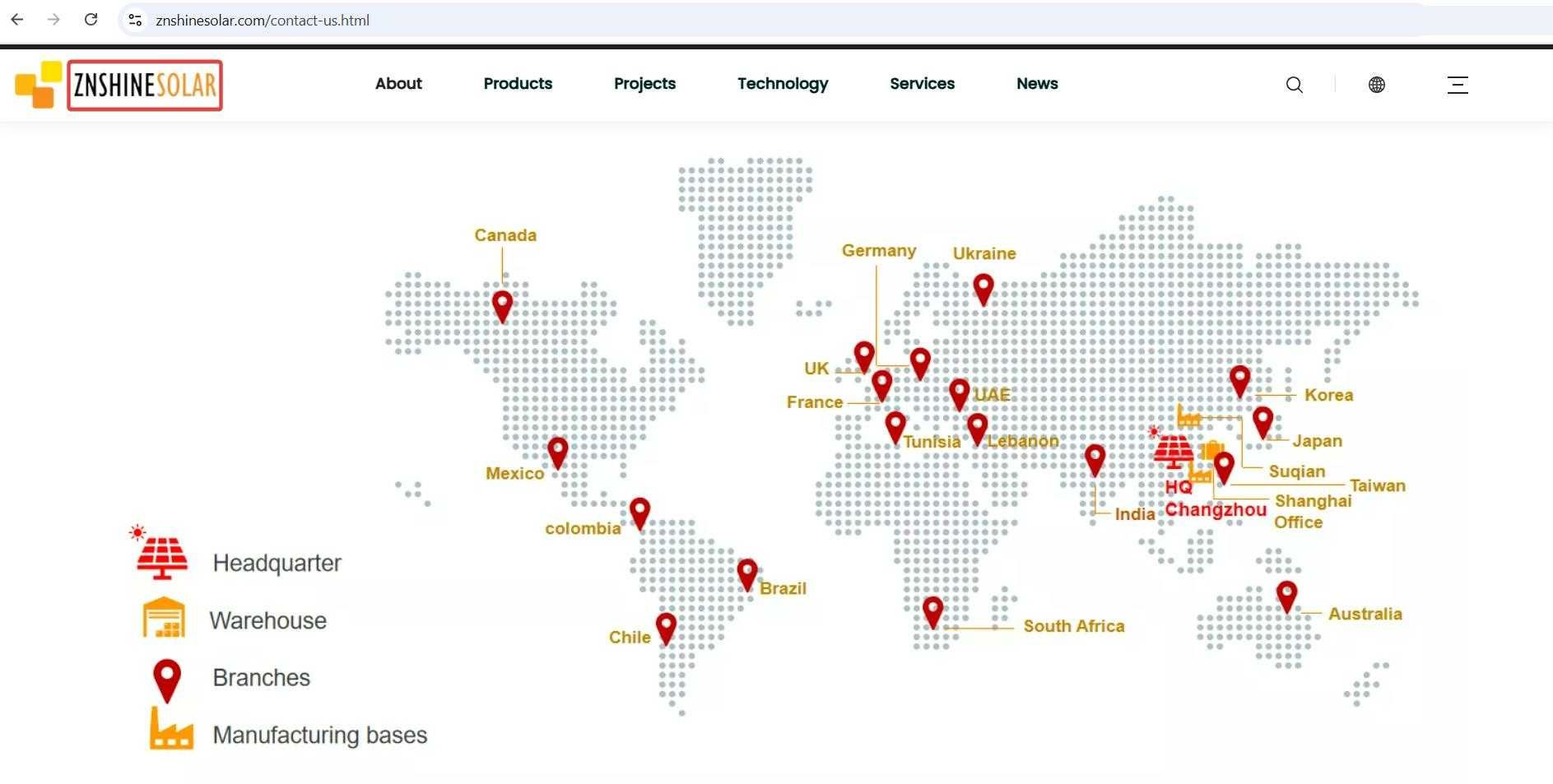The height and width of the screenshot is (784, 1553).
Task: Click the Germany branch pin
Action: tap(920, 363)
